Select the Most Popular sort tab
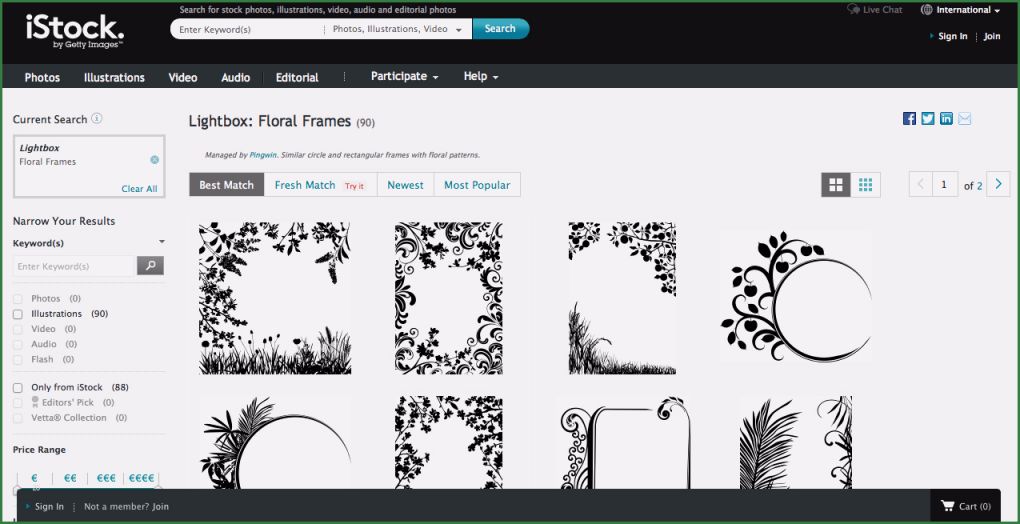The height and width of the screenshot is (524, 1020). [477, 185]
